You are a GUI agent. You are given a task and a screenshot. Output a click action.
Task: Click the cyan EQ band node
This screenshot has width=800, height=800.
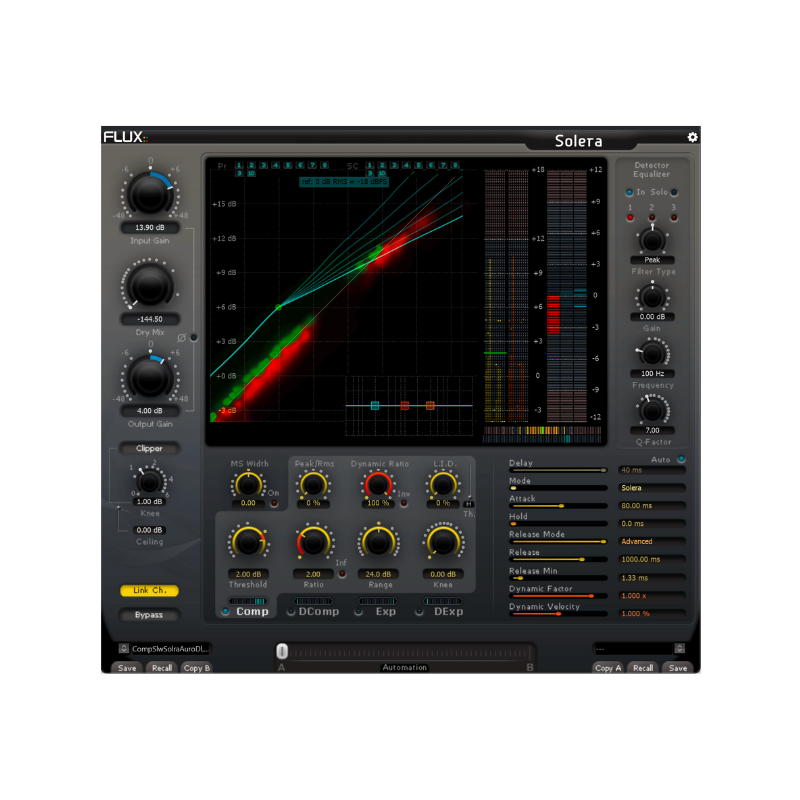pos(375,406)
